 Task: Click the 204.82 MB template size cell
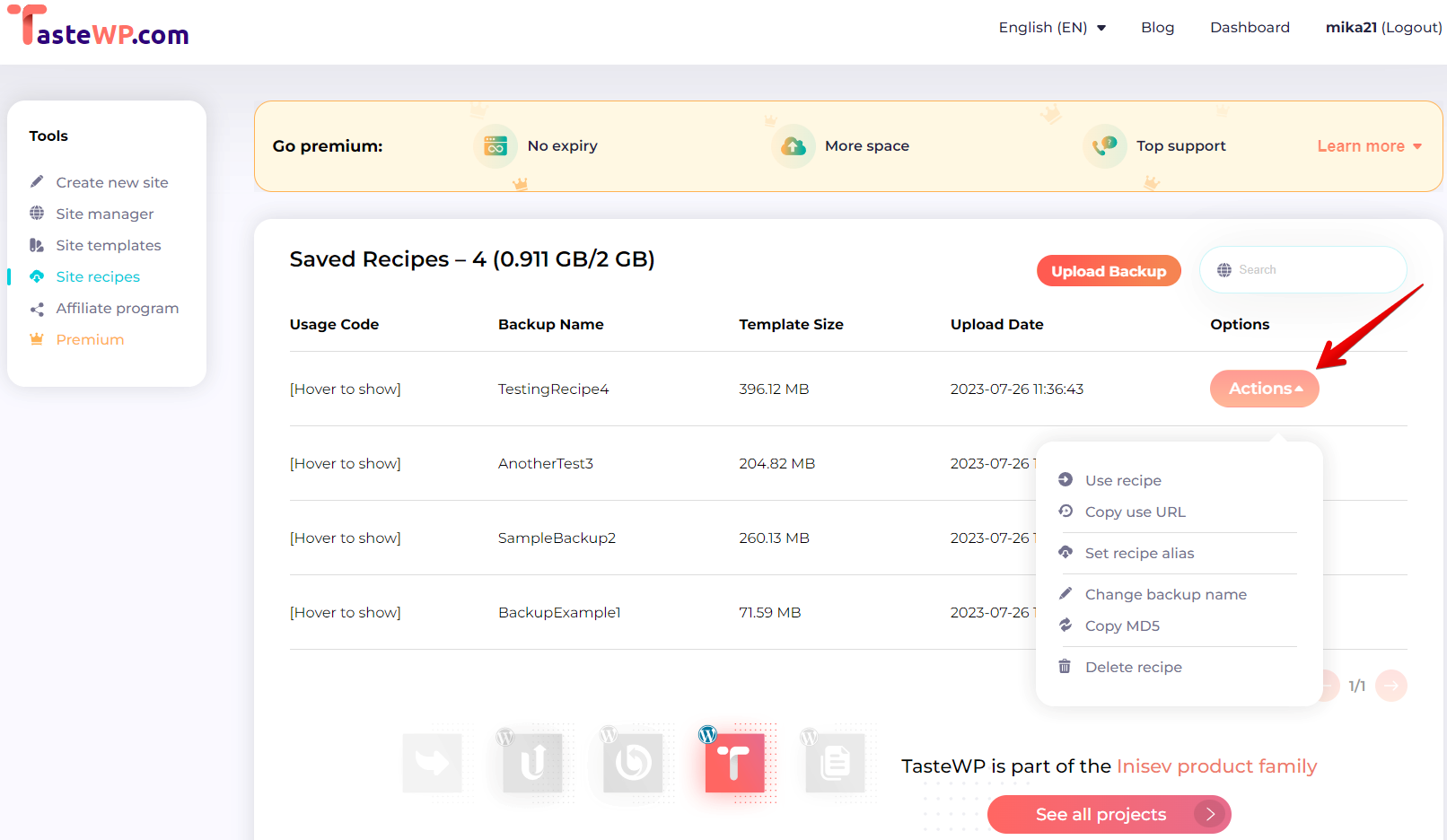776,463
